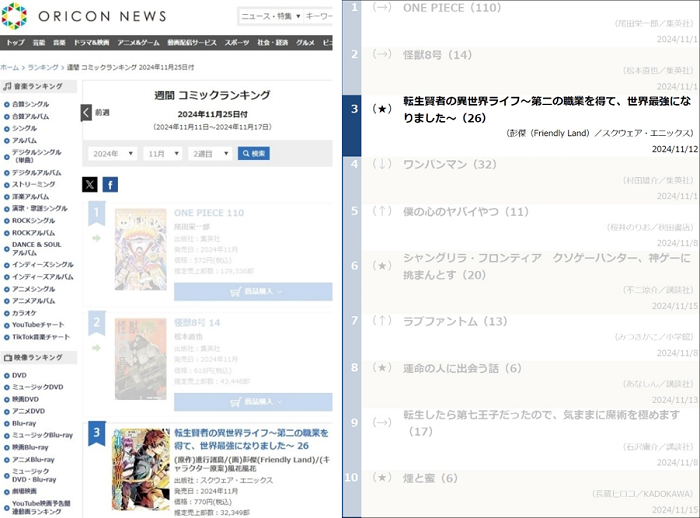Viewport: 700px width, 518px height.
Task: Open Blu-ray ranking in sidebar
Action: [x=24, y=423]
